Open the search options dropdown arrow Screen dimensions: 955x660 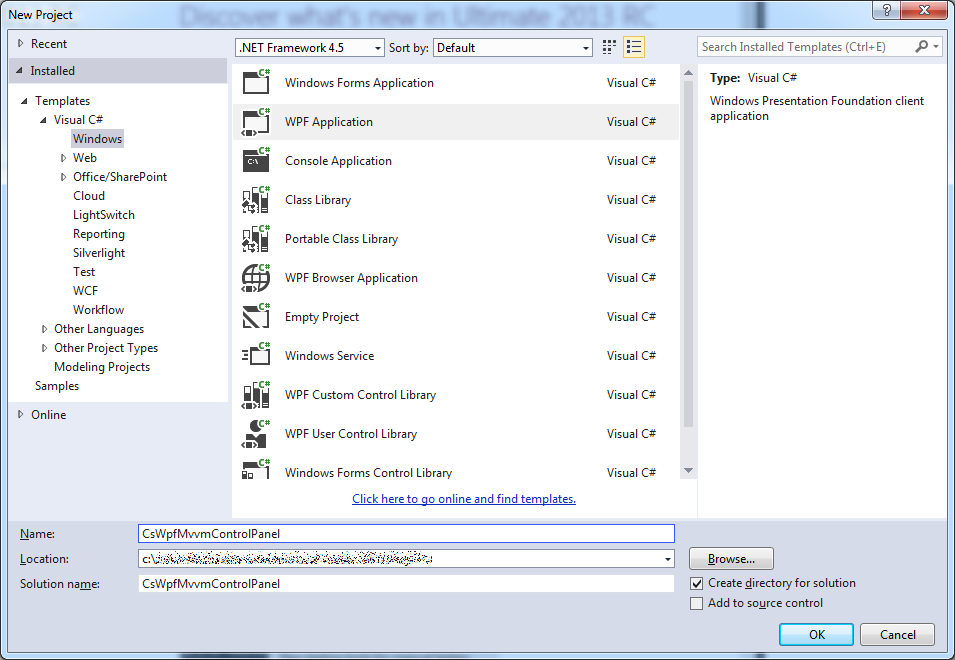coord(936,46)
